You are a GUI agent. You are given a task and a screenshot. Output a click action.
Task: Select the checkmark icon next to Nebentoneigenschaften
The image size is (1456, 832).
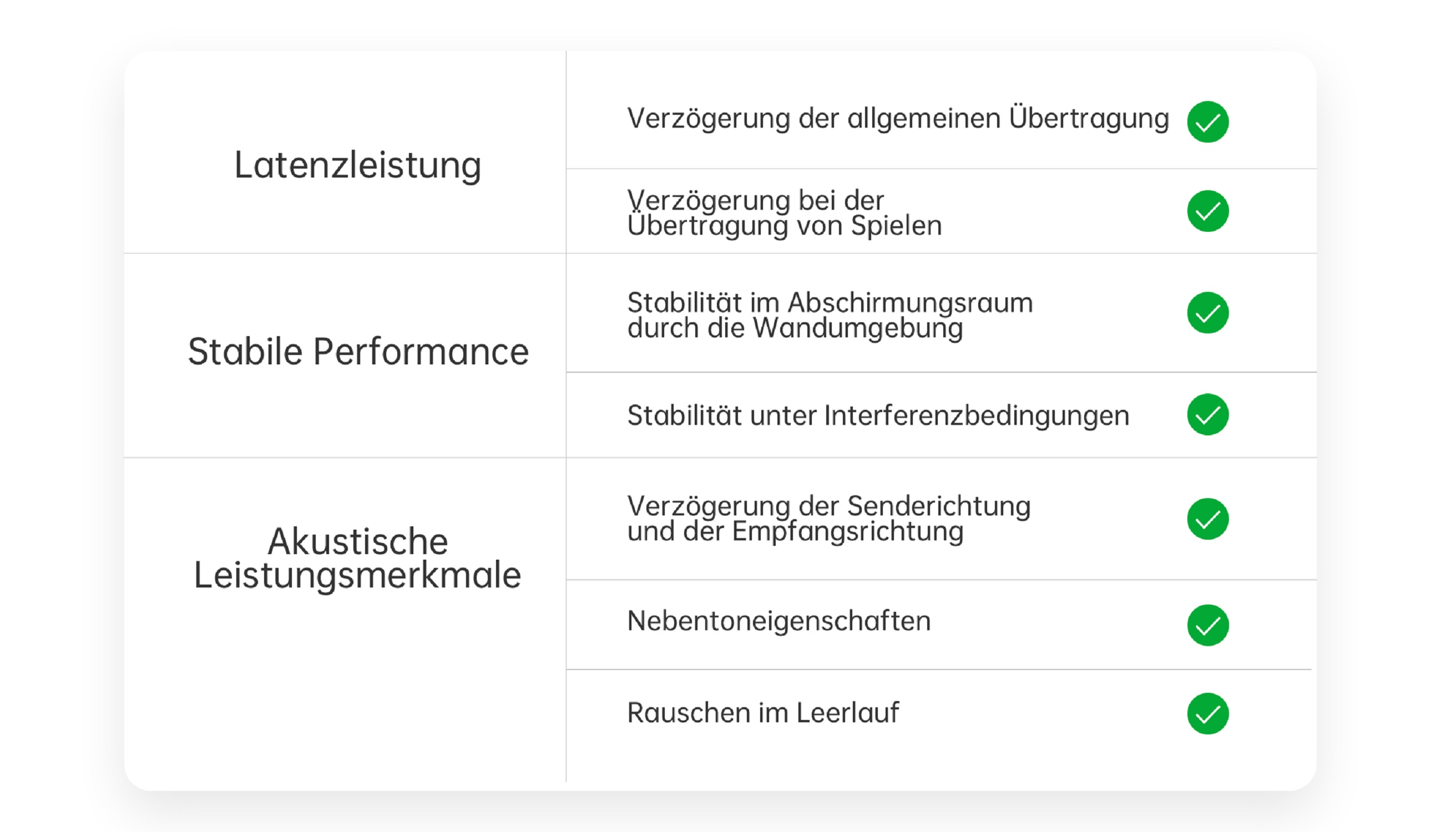1207,625
